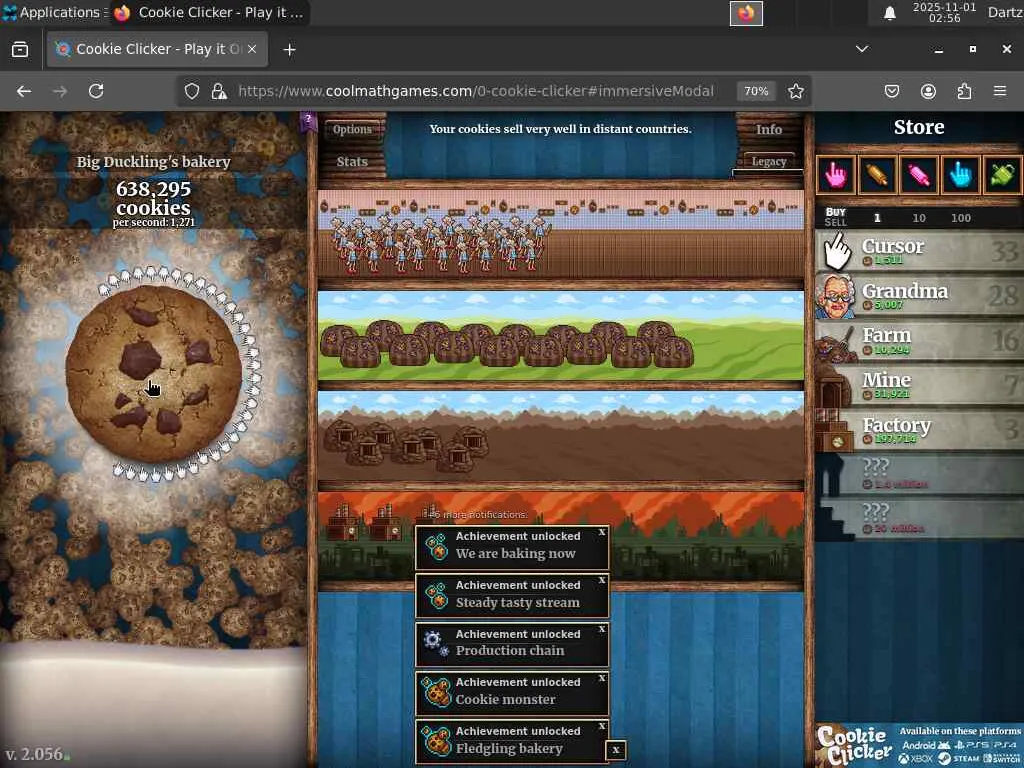
Task: Purchase a Grandma building
Action: (919, 296)
